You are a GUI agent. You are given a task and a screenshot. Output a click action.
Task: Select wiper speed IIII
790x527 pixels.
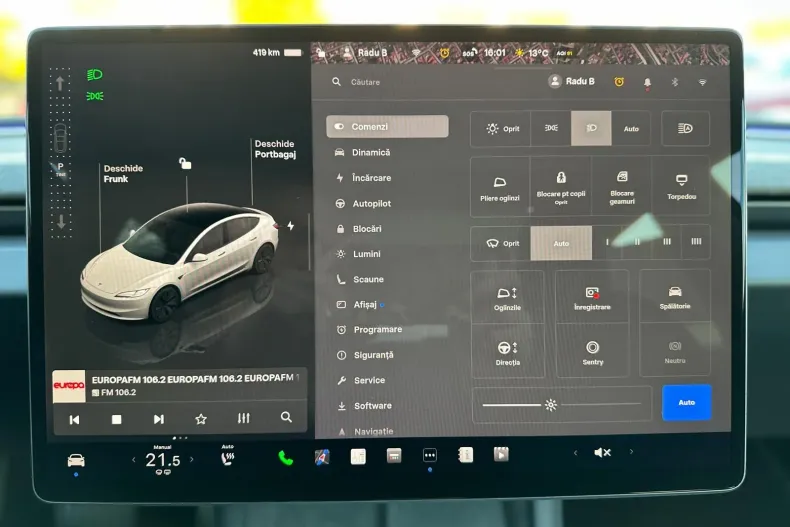[696, 243]
